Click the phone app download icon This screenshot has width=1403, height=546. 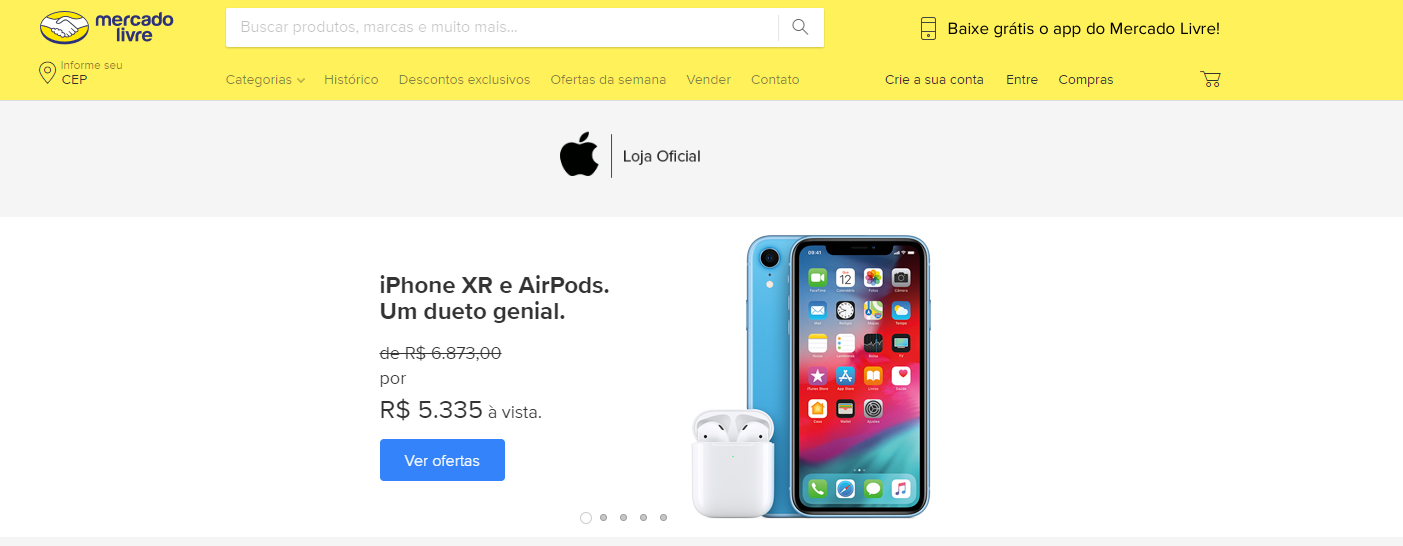pyautogui.click(x=928, y=28)
